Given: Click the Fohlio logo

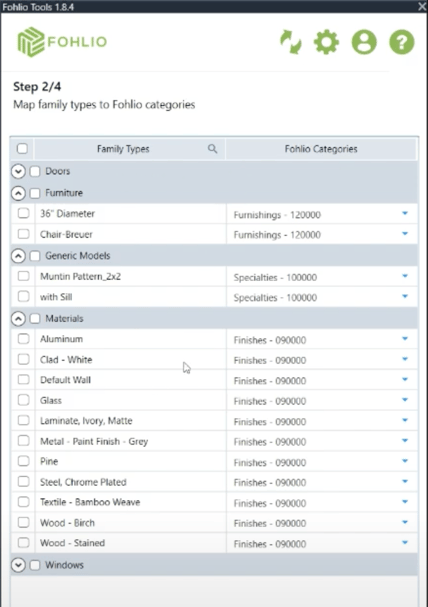Looking at the screenshot, I should point(62,42).
